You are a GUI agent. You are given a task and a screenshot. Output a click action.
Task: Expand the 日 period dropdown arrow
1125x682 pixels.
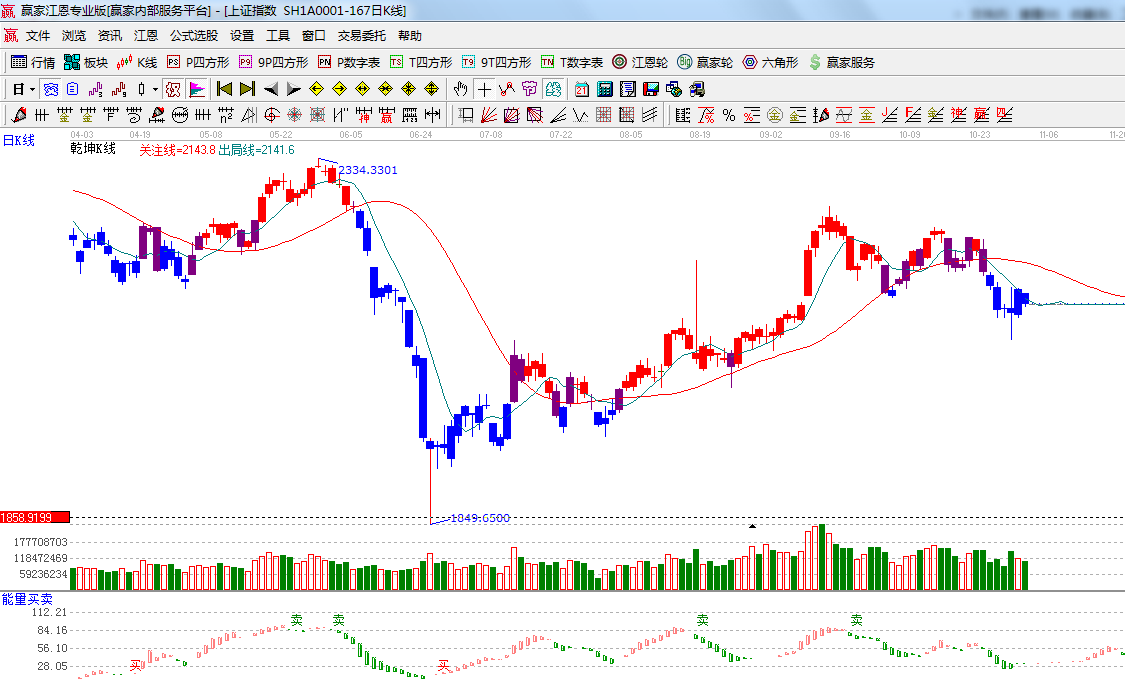tap(32, 89)
